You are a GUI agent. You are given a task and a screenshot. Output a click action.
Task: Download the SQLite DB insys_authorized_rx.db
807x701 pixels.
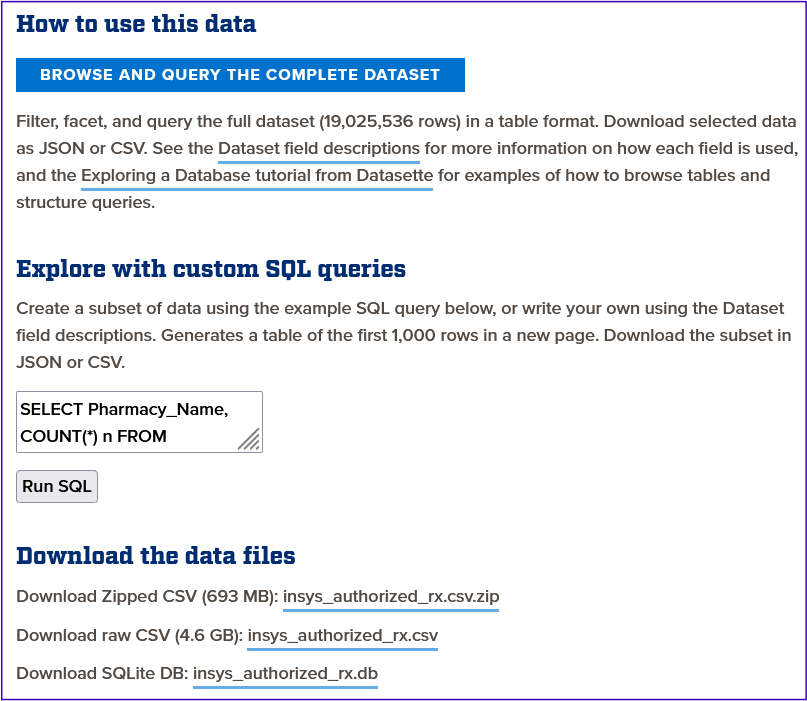click(x=284, y=673)
